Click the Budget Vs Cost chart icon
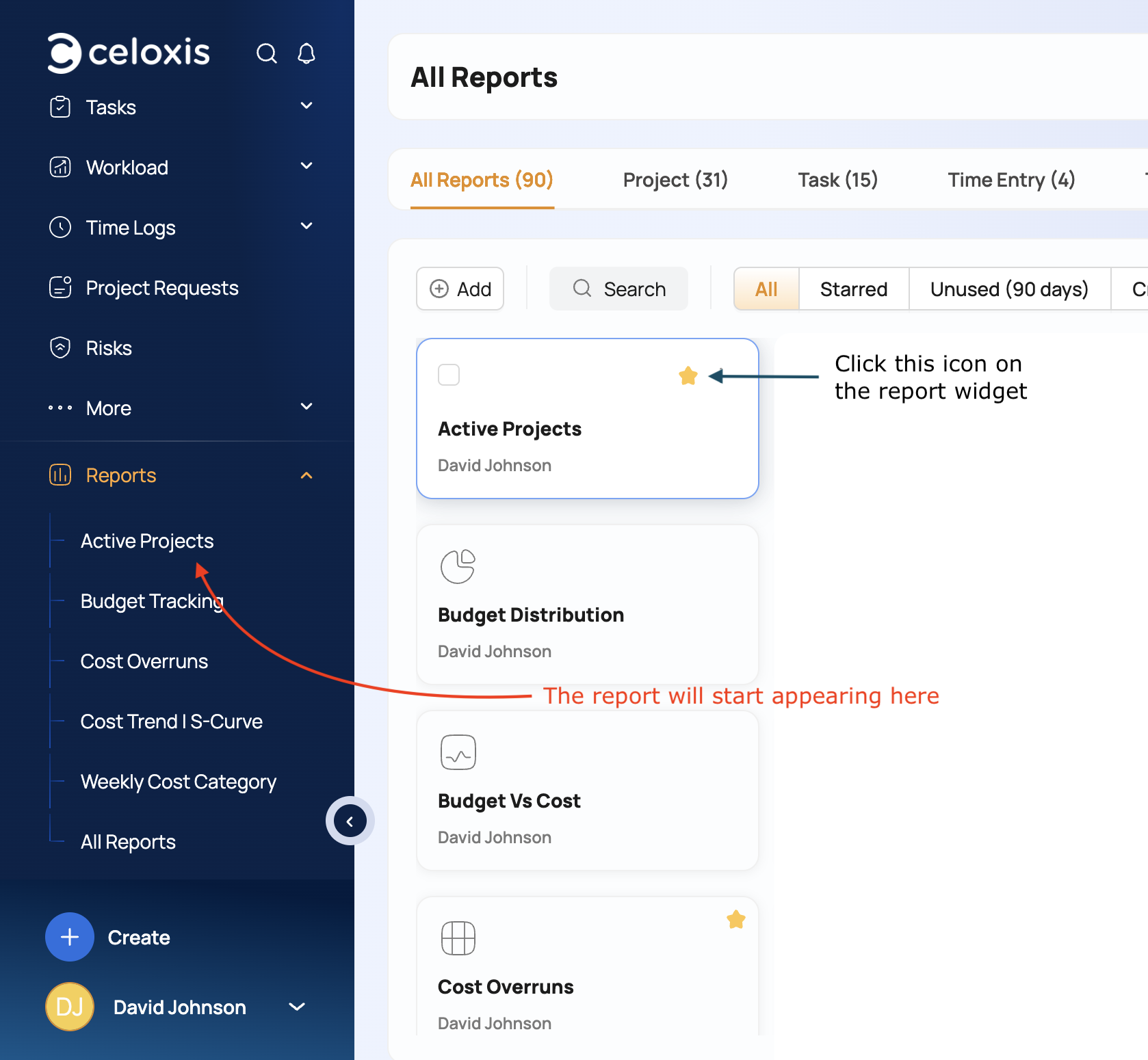 [458, 752]
